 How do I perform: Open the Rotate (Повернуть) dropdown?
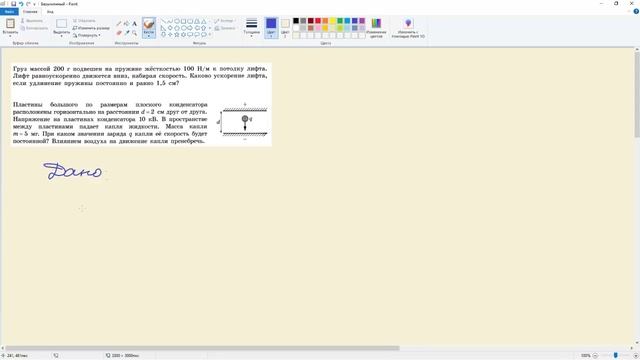tap(87, 36)
